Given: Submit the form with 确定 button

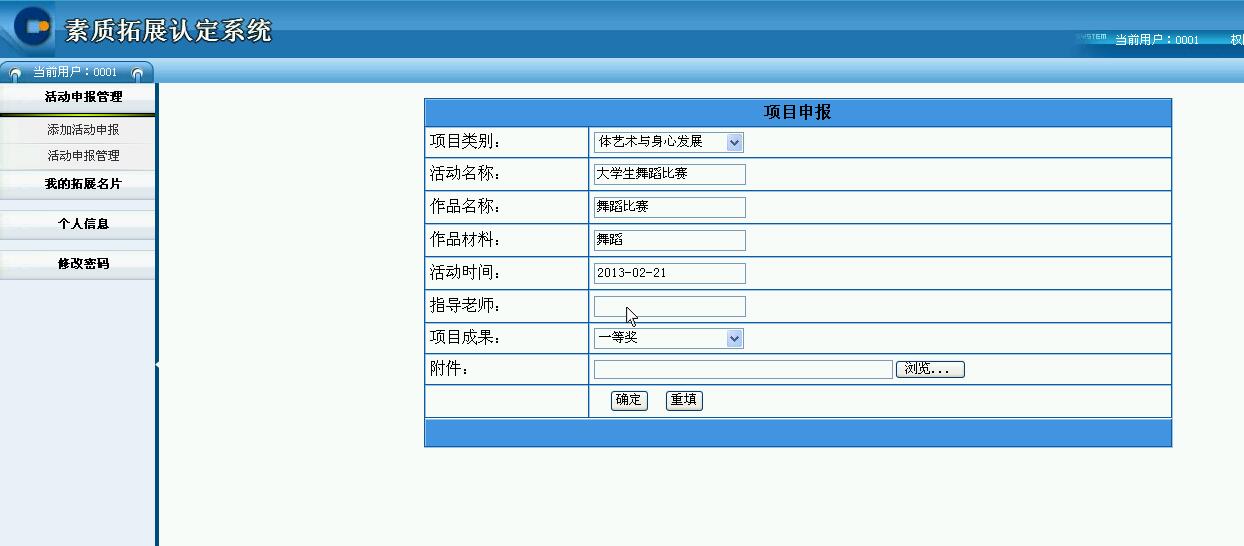Looking at the screenshot, I should tap(629, 400).
